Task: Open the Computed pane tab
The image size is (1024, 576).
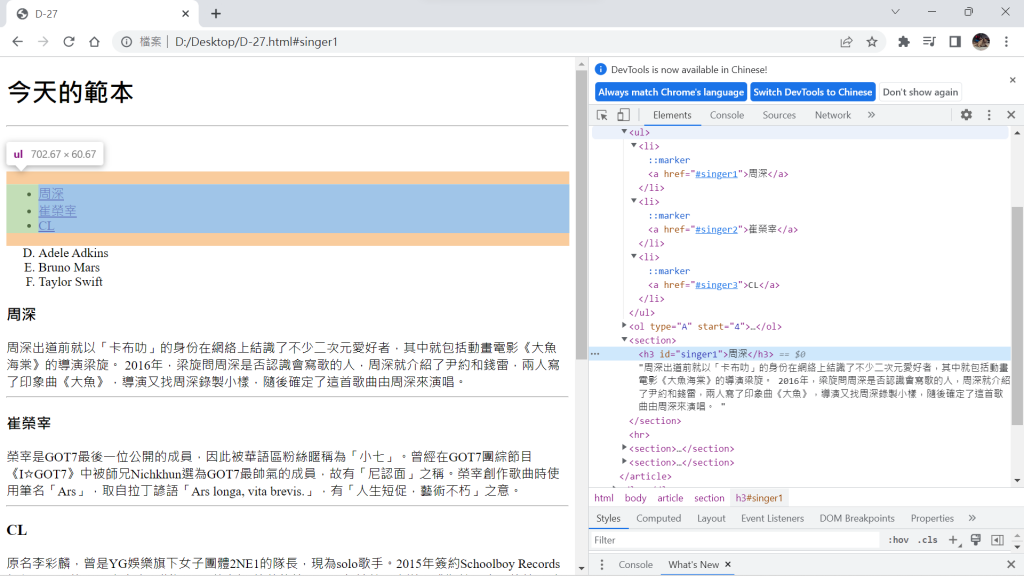Action: (658, 519)
